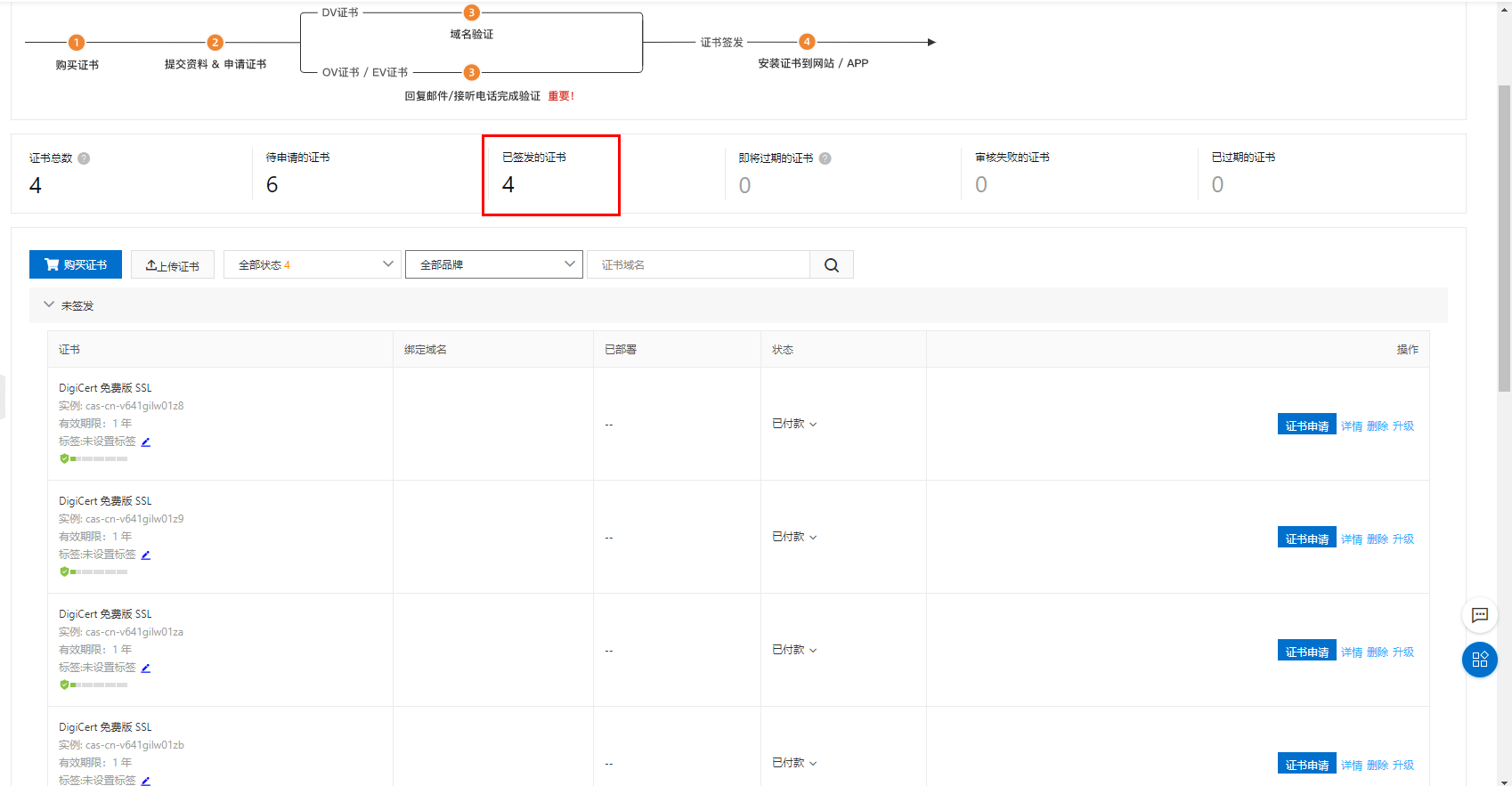Select the 审核失败的证书 stat card
This screenshot has width=1512, height=786.
(1079, 174)
